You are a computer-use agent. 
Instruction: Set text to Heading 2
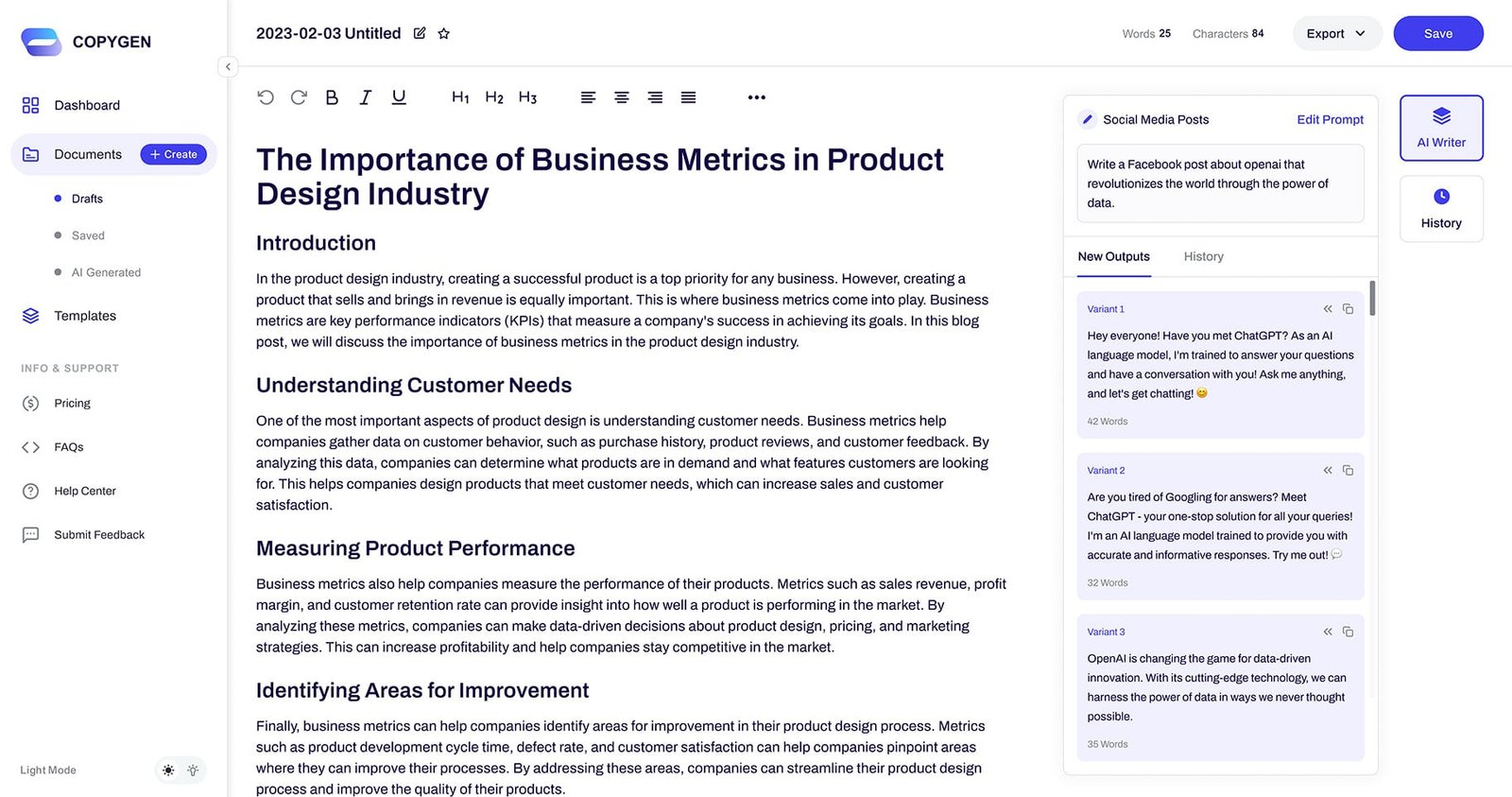pos(493,97)
